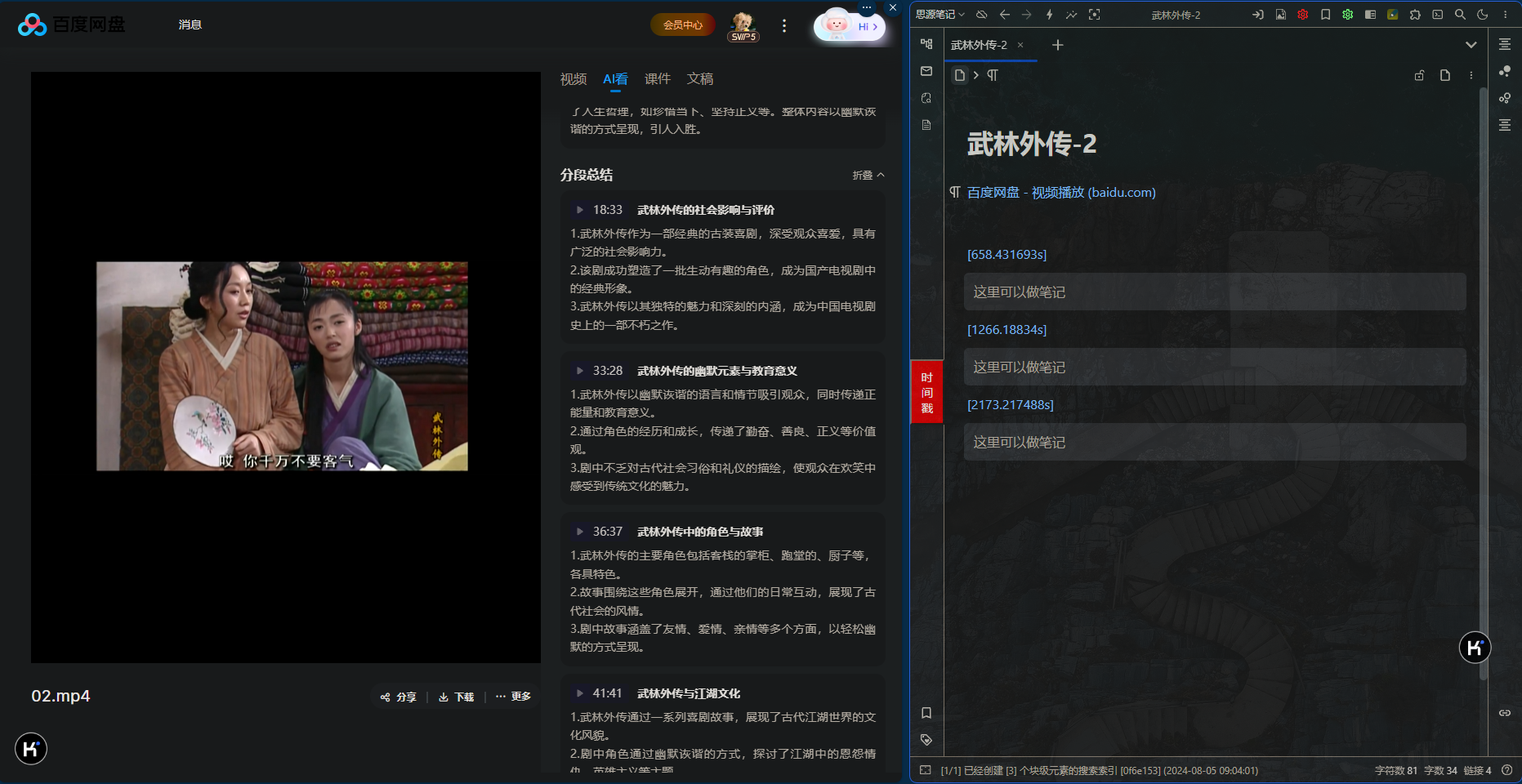Collapse the 分段总结 section with 折叠
This screenshot has height=784, width=1522.
tap(868, 175)
